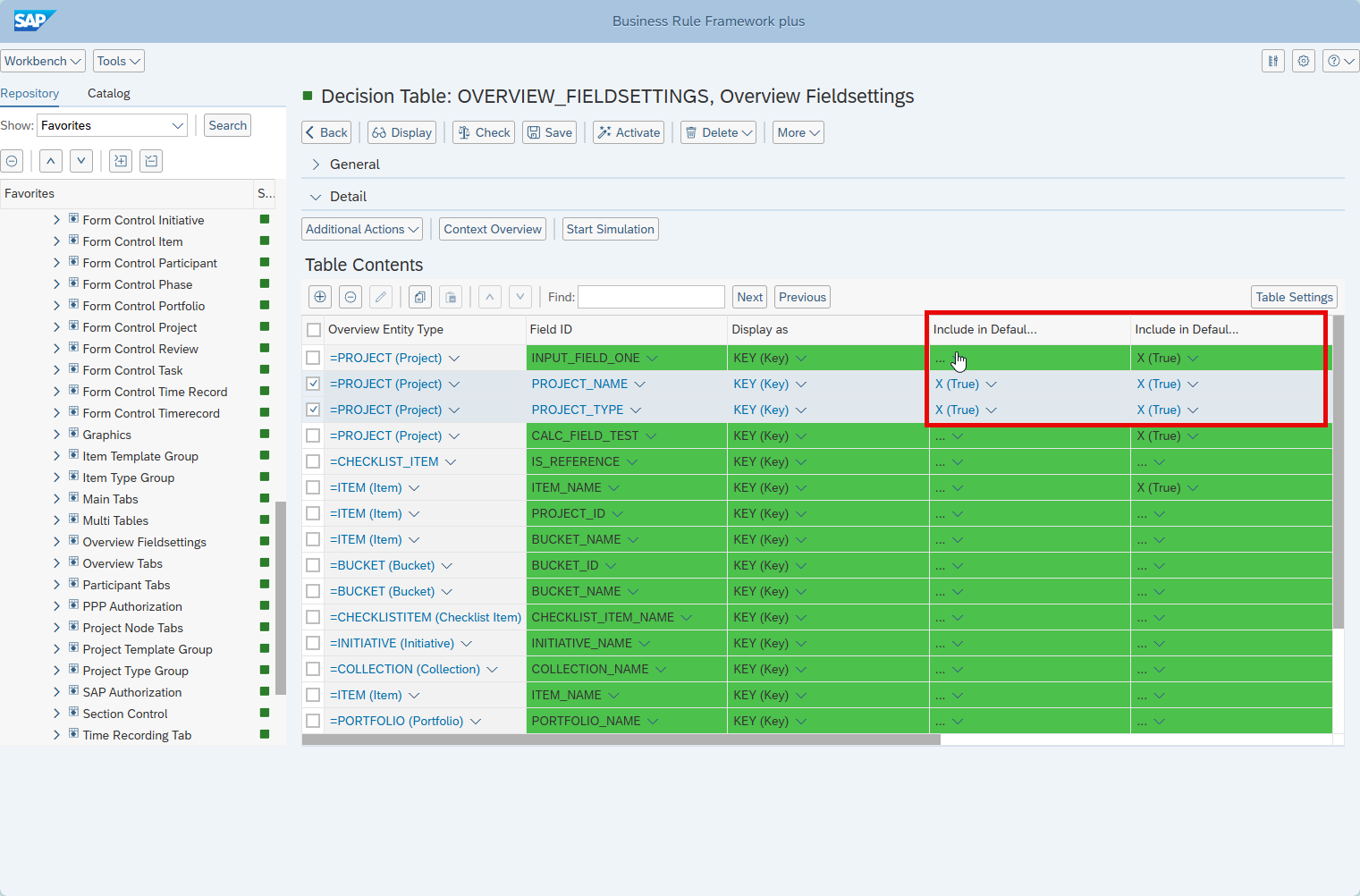Click the Check button with scales icon
Viewport: 1360px width, 896px height.
[484, 132]
